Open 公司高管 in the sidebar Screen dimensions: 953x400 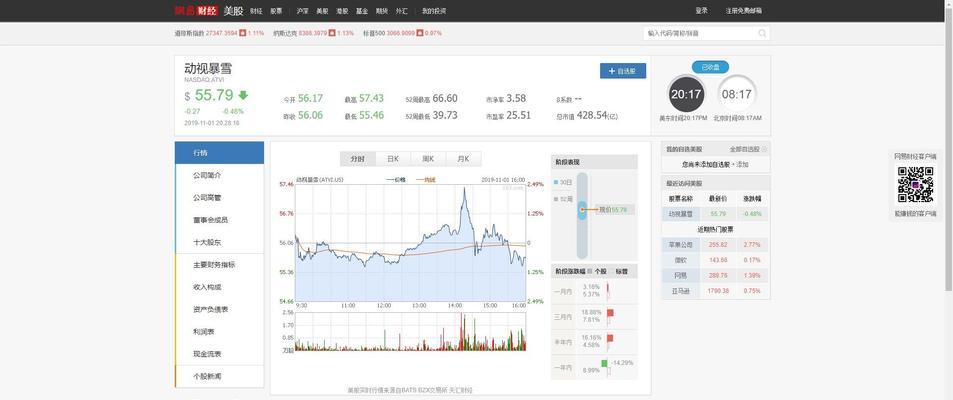click(219, 198)
